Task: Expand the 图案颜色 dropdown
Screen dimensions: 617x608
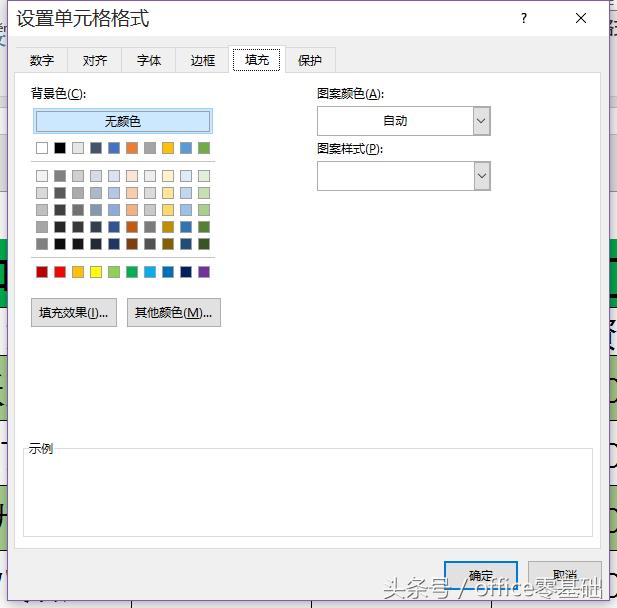Action: 482,121
